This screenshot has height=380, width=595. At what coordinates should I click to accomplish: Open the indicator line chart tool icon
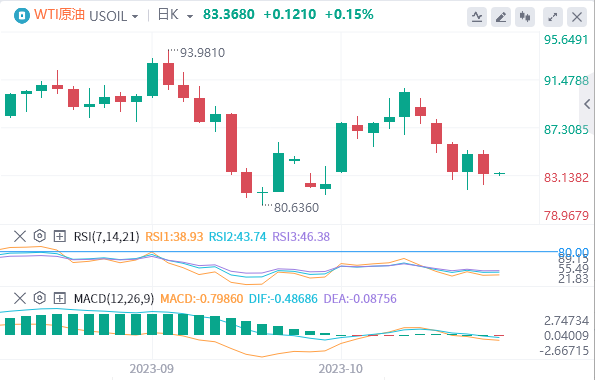click(477, 17)
